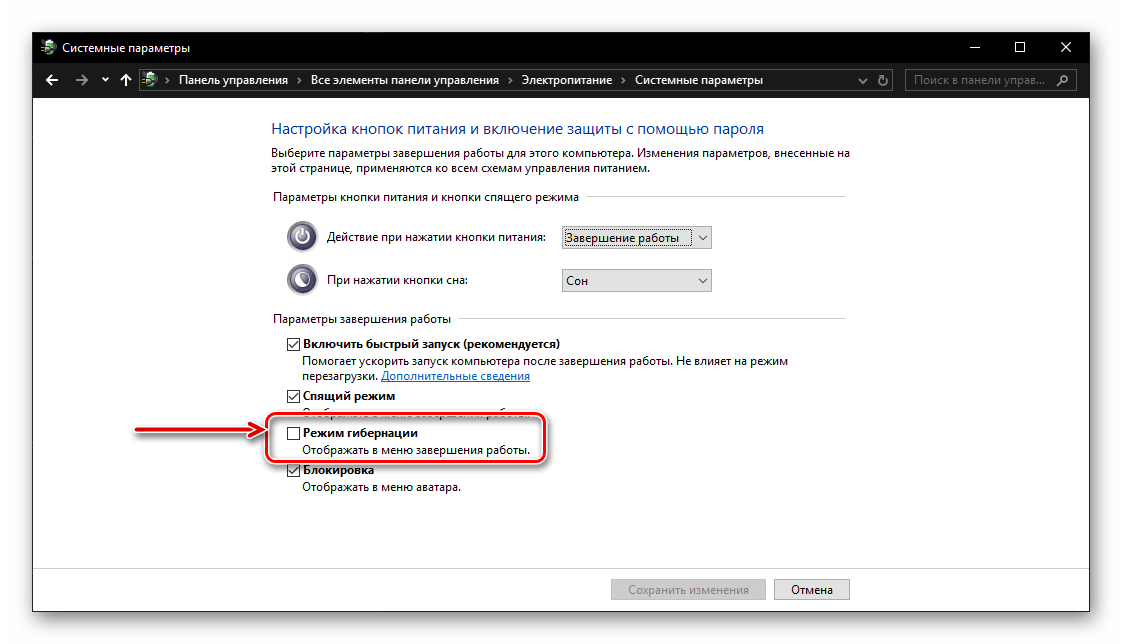Open sleep button action dropdown
Image resolution: width=1122 pixels, height=644 pixels.
(637, 280)
